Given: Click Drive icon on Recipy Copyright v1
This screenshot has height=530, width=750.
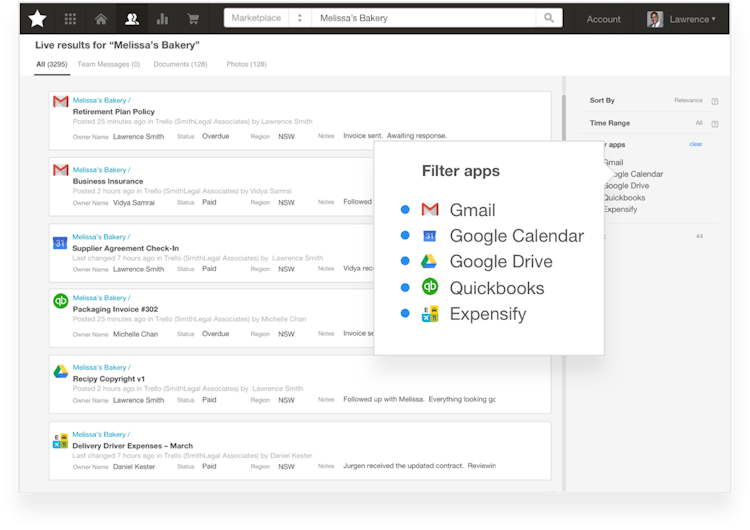Looking at the screenshot, I should pos(60,371).
